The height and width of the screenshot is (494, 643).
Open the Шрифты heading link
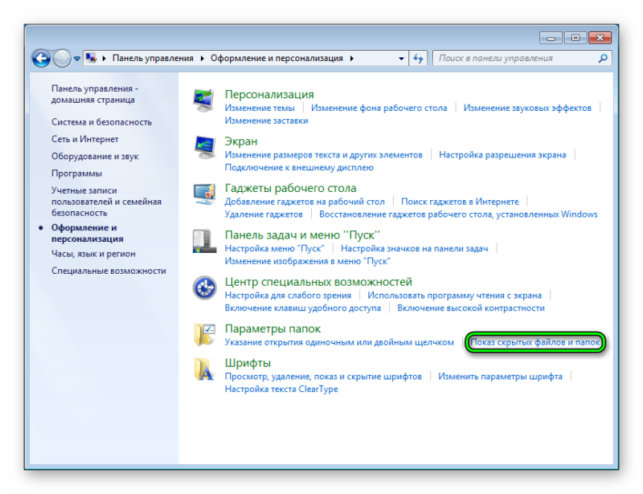pos(248,363)
